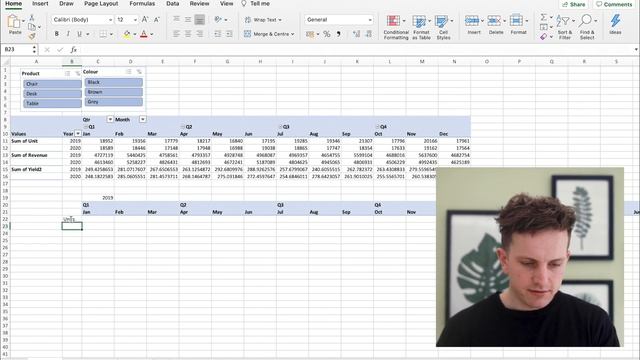This screenshot has height=360, width=640.
Task: Click the Comments button
Action: (614, 4)
